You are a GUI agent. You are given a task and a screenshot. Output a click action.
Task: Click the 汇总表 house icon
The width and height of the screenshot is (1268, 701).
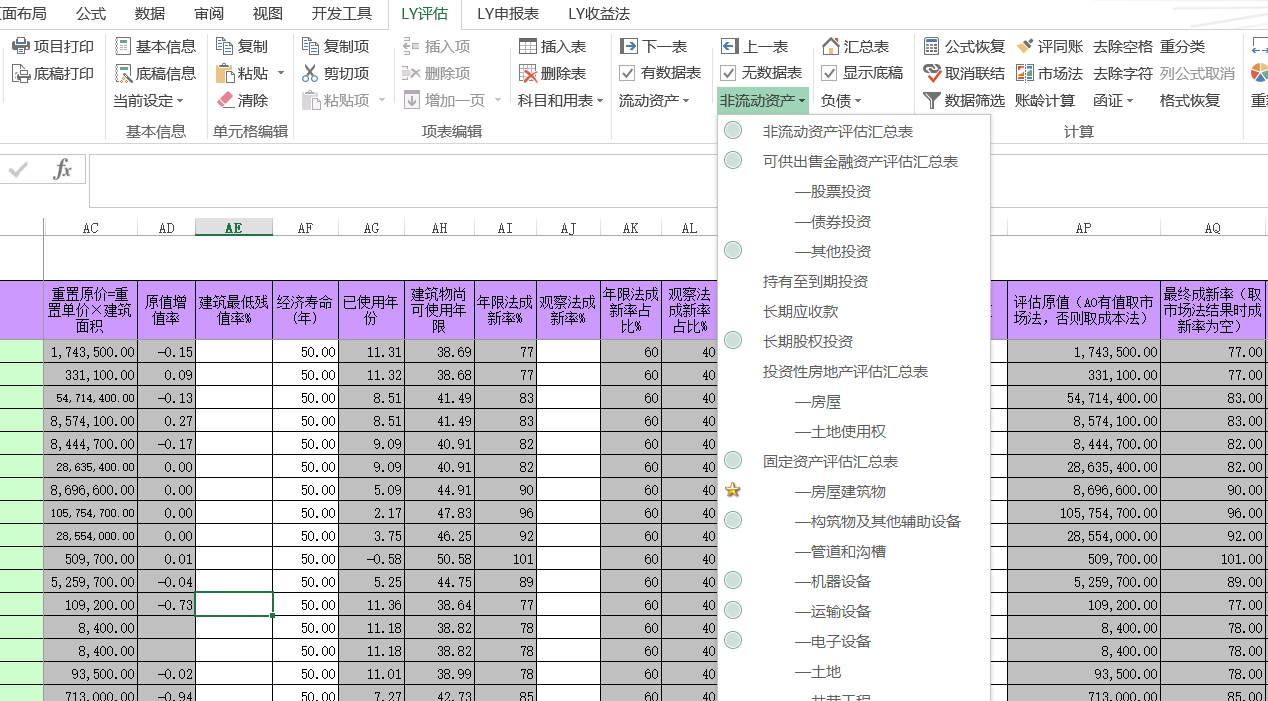coord(830,47)
